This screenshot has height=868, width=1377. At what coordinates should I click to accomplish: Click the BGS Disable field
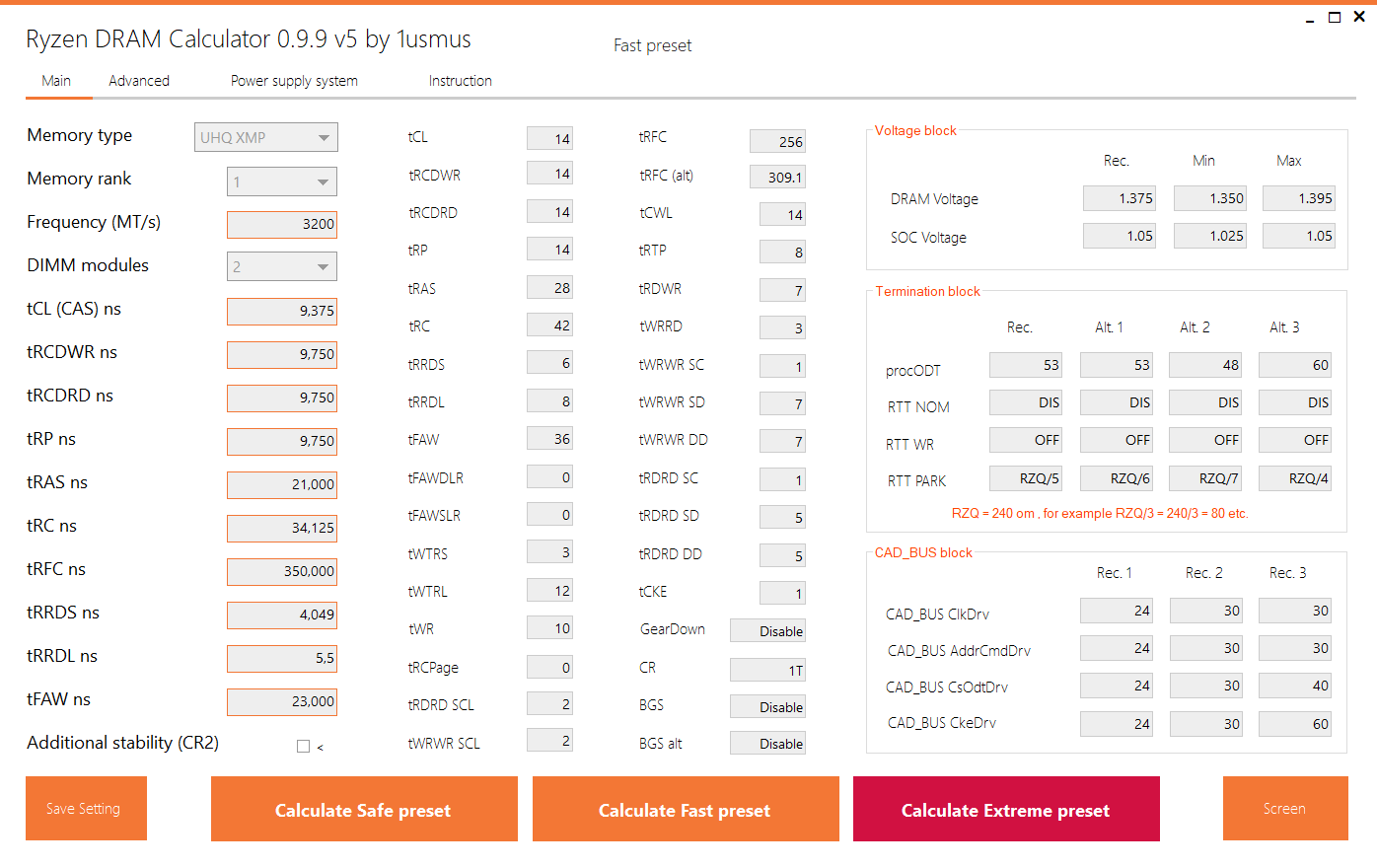pyautogui.click(x=767, y=707)
